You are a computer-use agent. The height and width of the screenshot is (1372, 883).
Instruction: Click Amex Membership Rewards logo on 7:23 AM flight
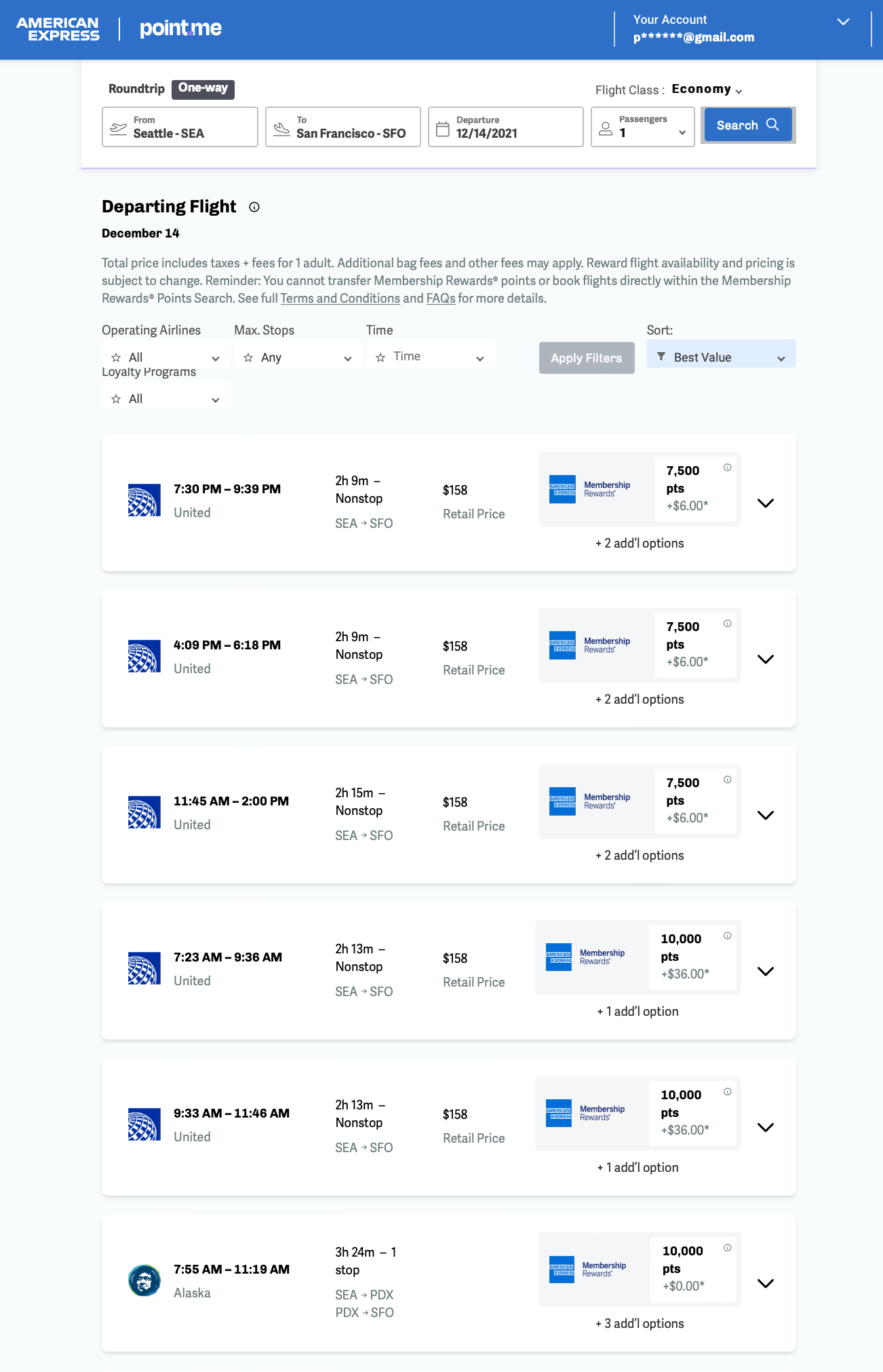click(585, 957)
